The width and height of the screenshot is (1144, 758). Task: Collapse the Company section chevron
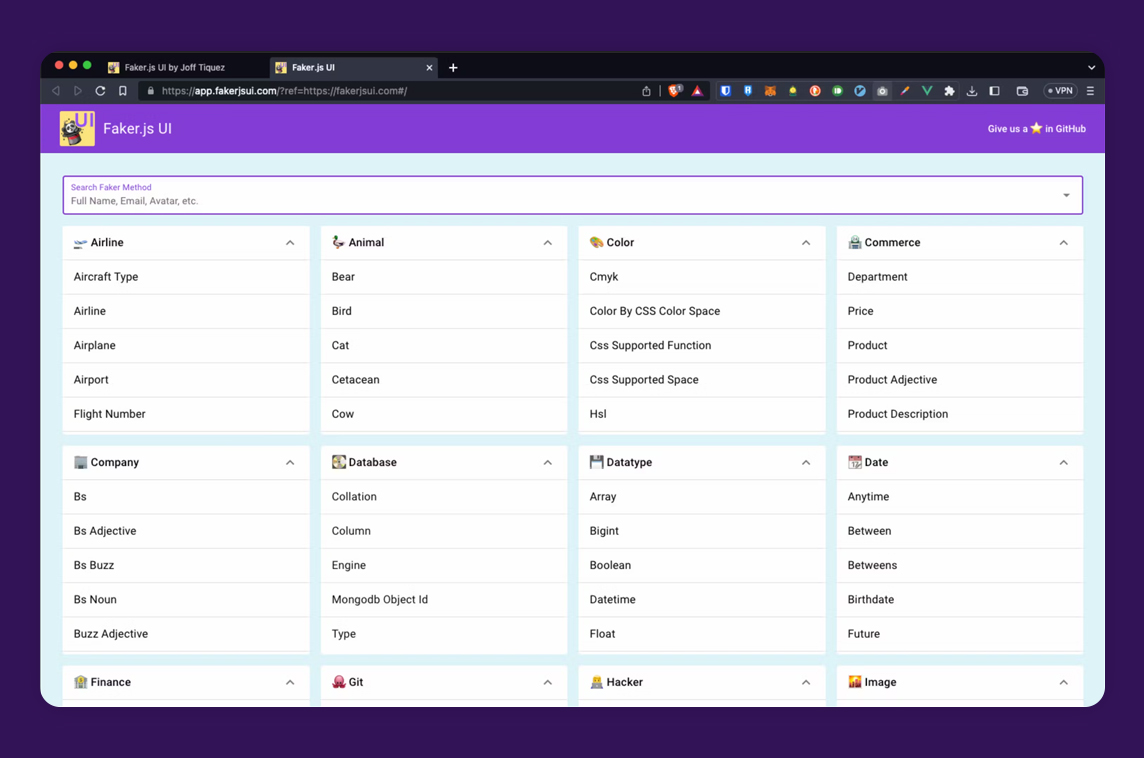click(290, 463)
